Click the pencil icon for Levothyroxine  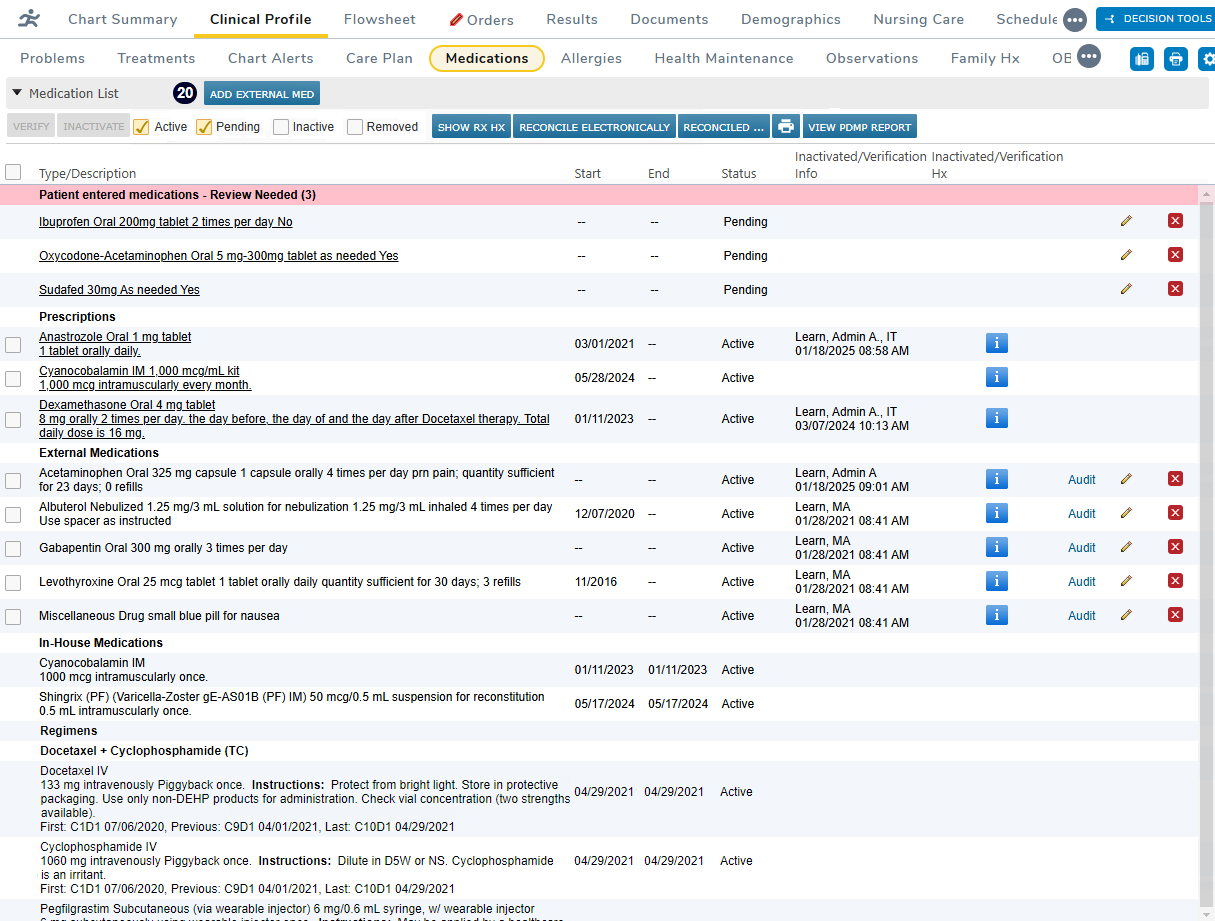(x=1126, y=580)
